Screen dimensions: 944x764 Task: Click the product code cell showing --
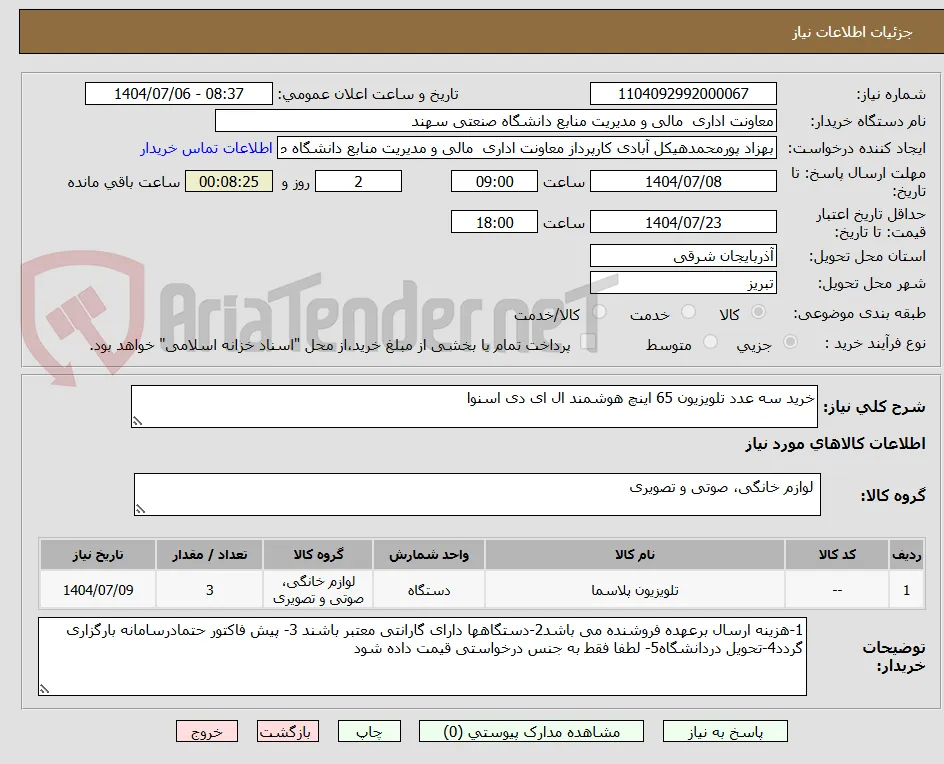click(837, 590)
